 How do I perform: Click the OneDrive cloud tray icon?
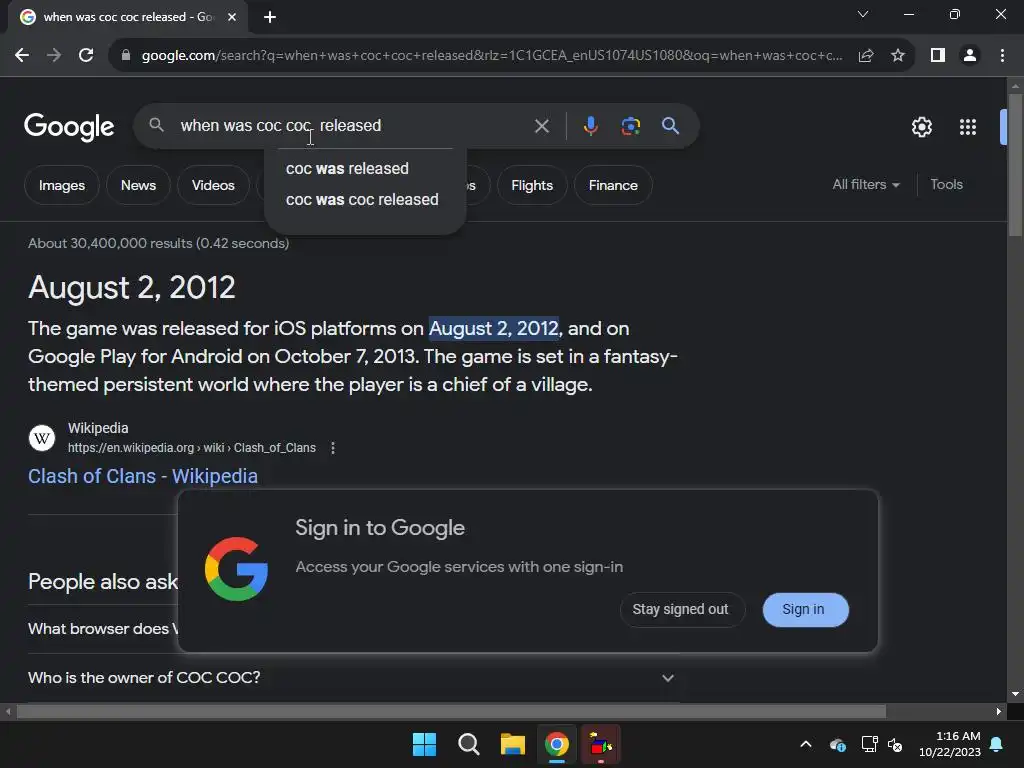838,744
